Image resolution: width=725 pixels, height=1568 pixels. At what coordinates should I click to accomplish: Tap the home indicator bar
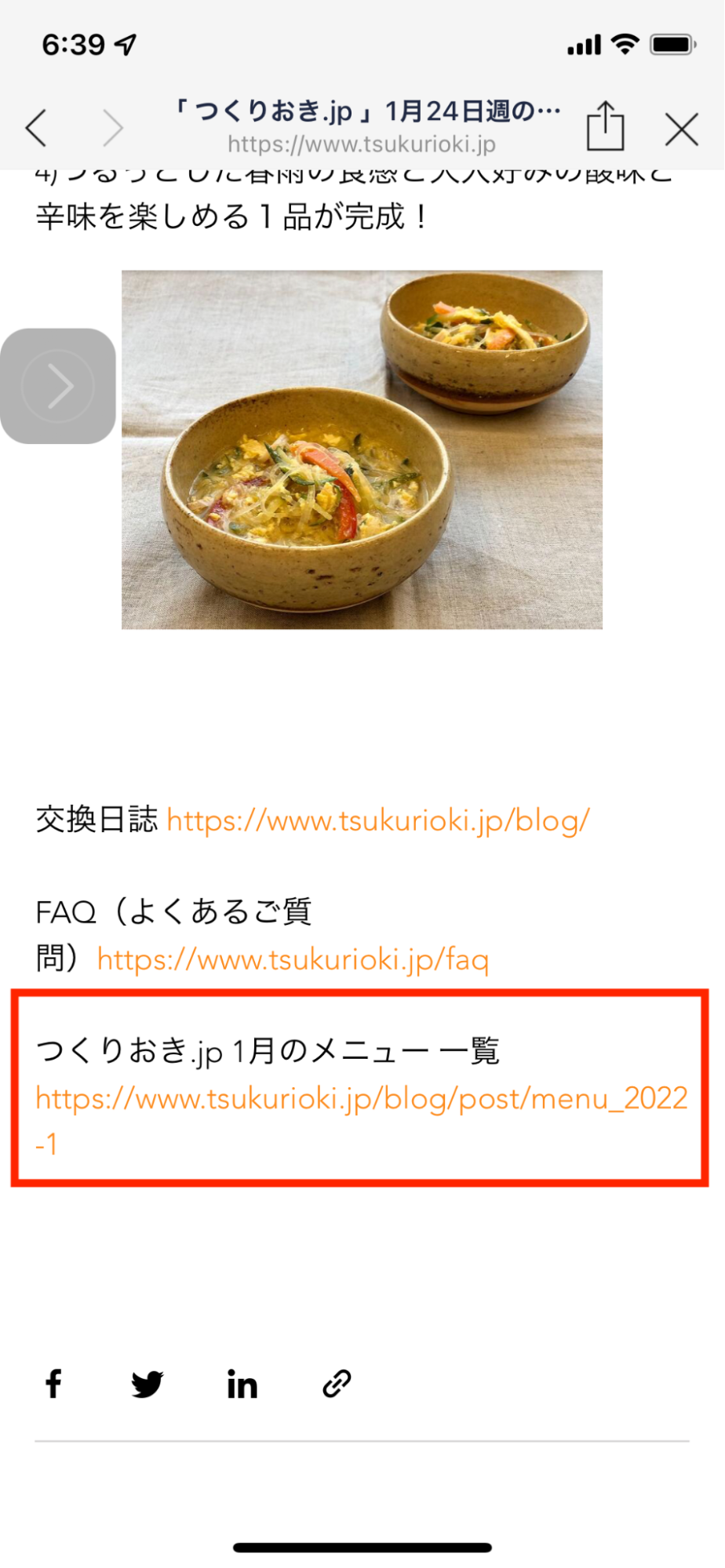[362, 1548]
